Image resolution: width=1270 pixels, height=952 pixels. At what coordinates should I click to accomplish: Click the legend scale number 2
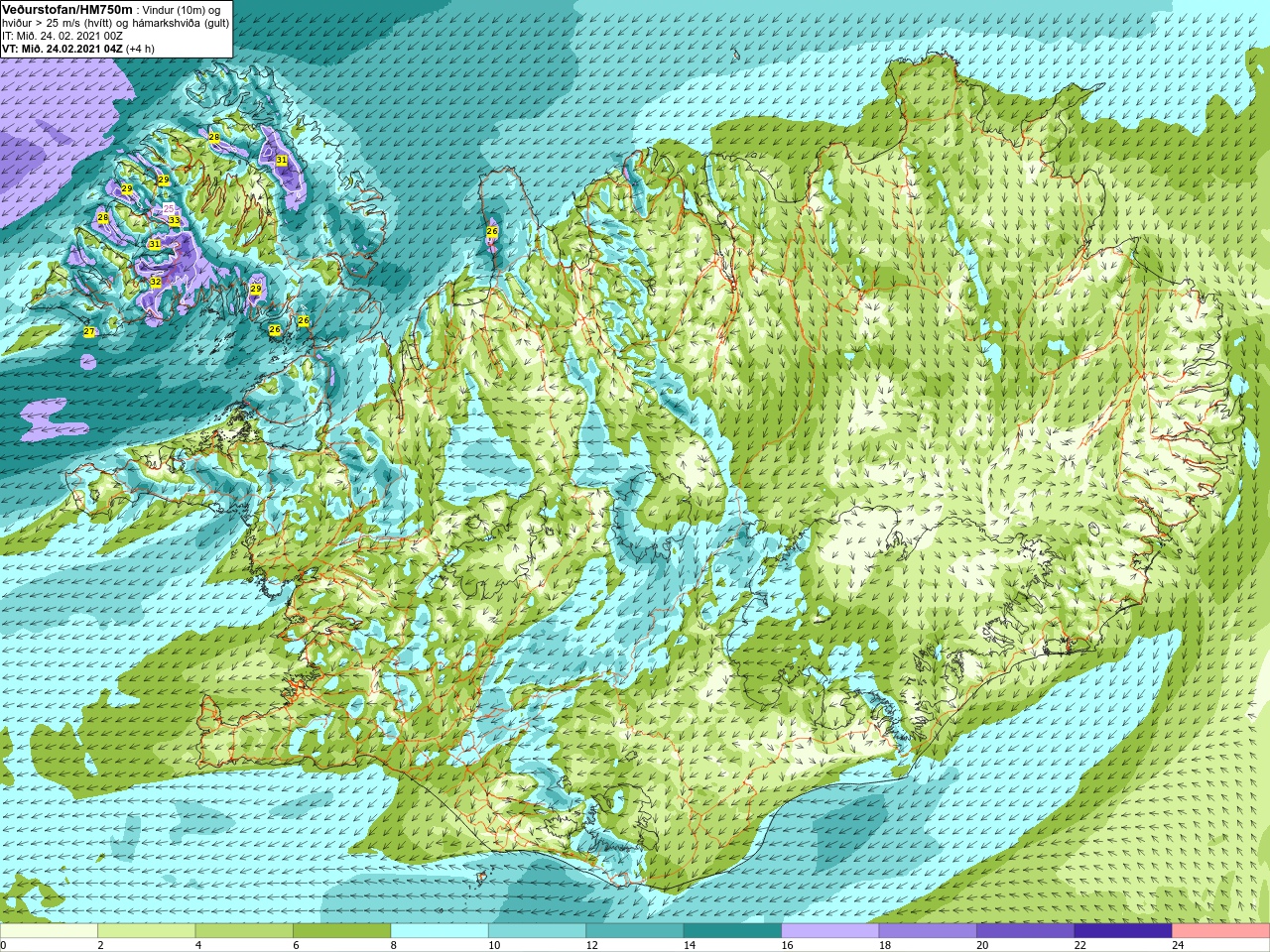(101, 945)
